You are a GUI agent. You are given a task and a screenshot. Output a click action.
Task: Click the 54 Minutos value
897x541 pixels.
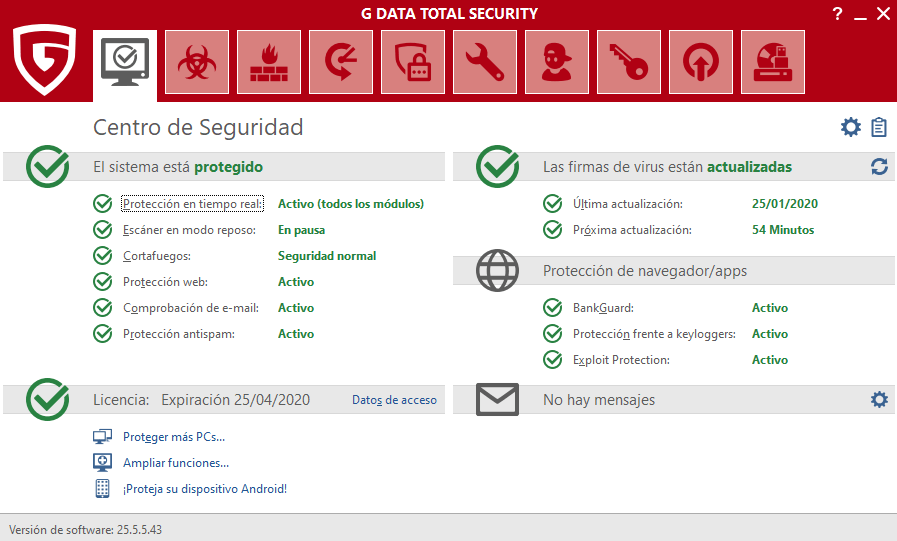point(783,230)
